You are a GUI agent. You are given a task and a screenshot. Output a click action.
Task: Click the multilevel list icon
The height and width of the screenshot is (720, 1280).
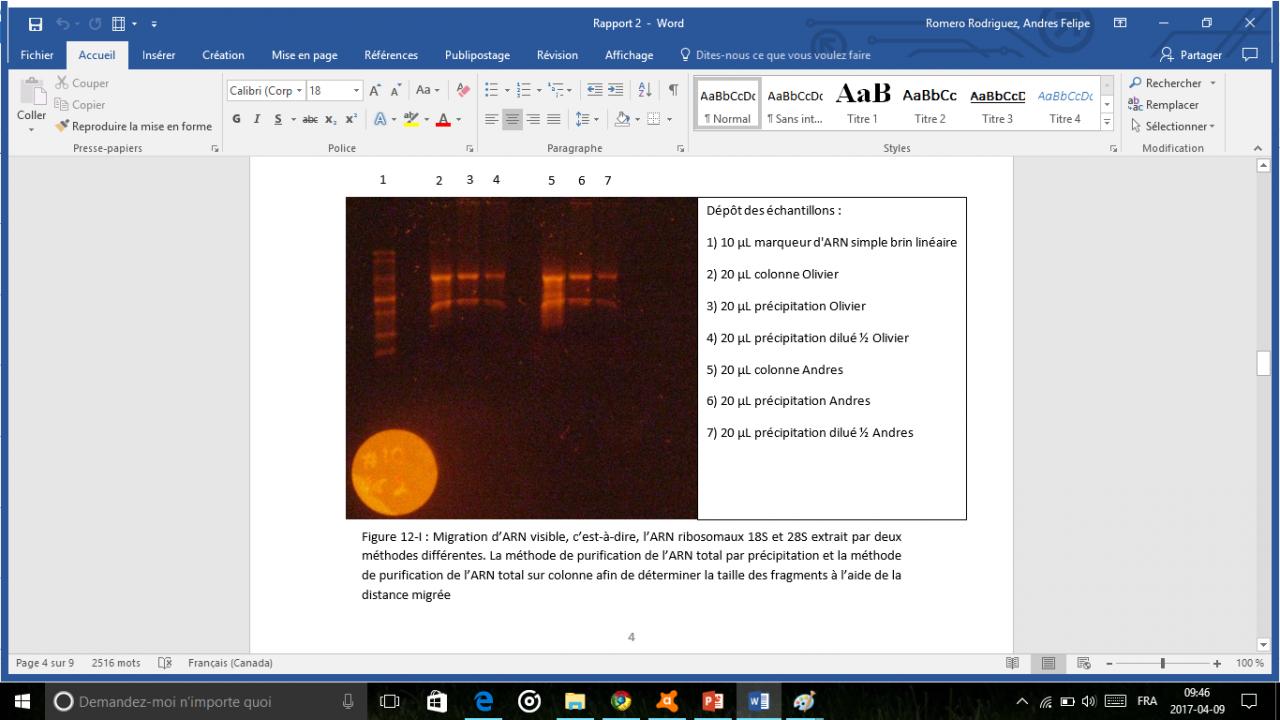click(x=558, y=90)
